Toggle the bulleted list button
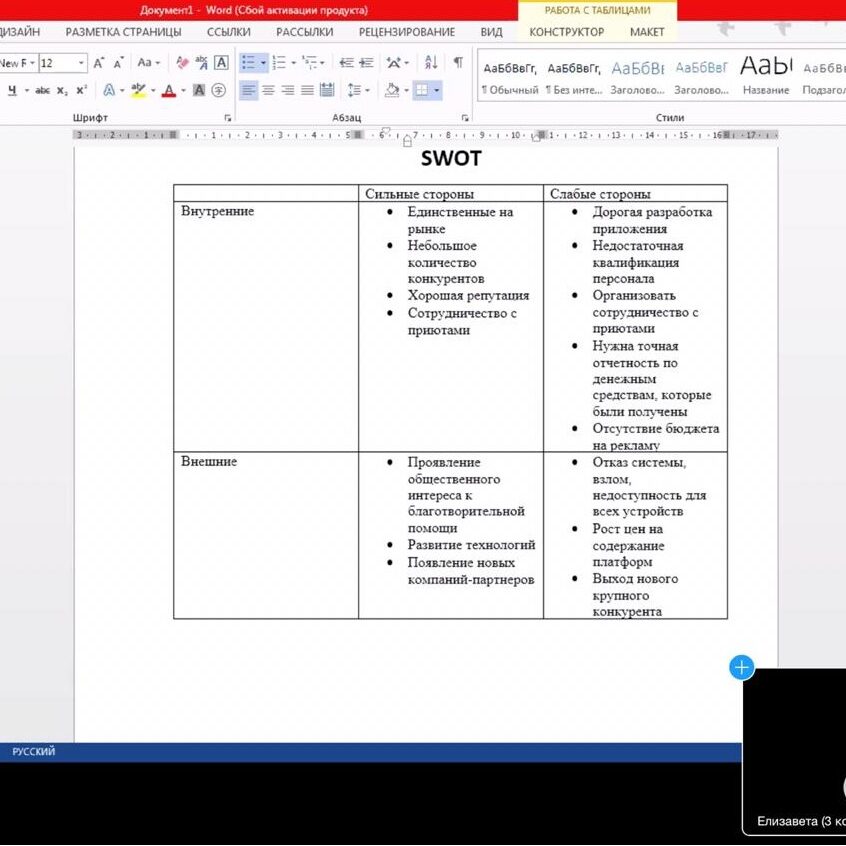Viewport: 846px width, 846px height. click(248, 63)
